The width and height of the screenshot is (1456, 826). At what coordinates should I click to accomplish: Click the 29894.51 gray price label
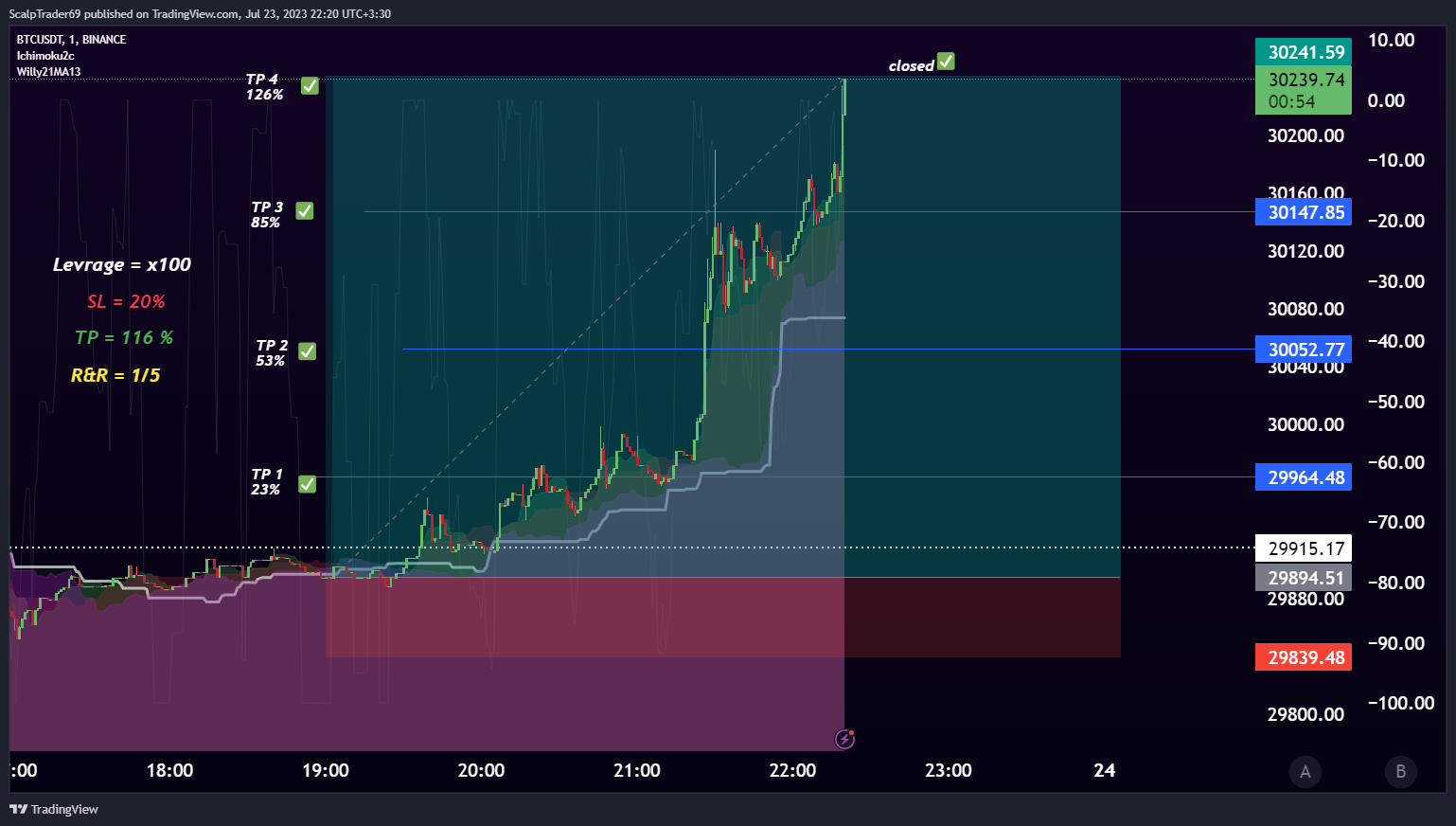[x=1304, y=578]
